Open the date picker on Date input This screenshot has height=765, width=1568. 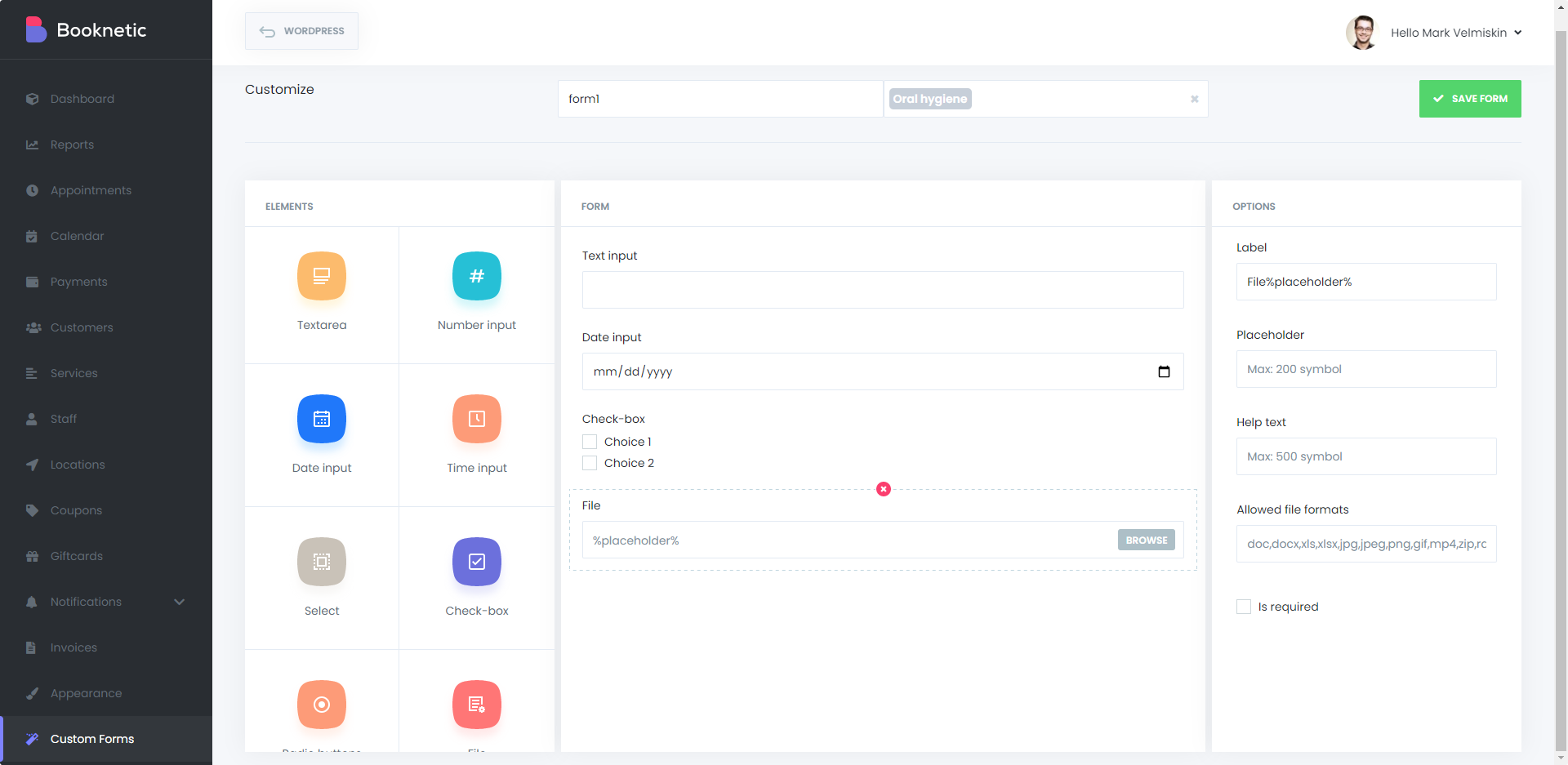click(x=1165, y=371)
